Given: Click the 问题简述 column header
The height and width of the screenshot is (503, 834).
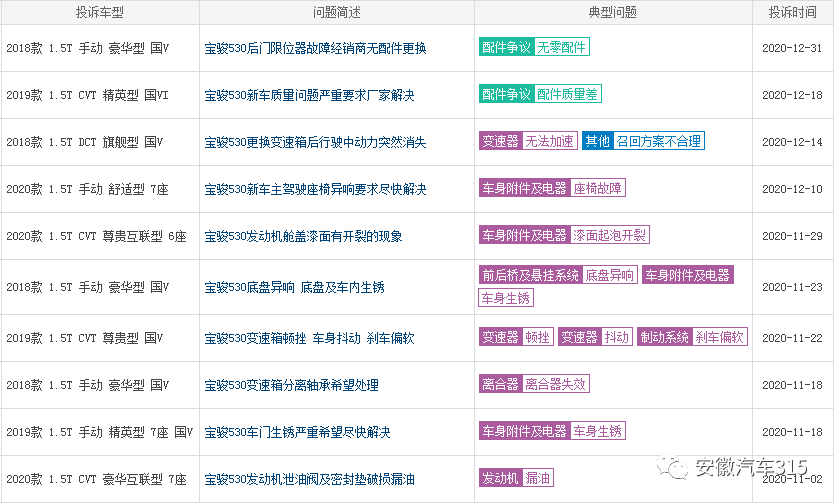Looking at the screenshot, I should 337,12.
